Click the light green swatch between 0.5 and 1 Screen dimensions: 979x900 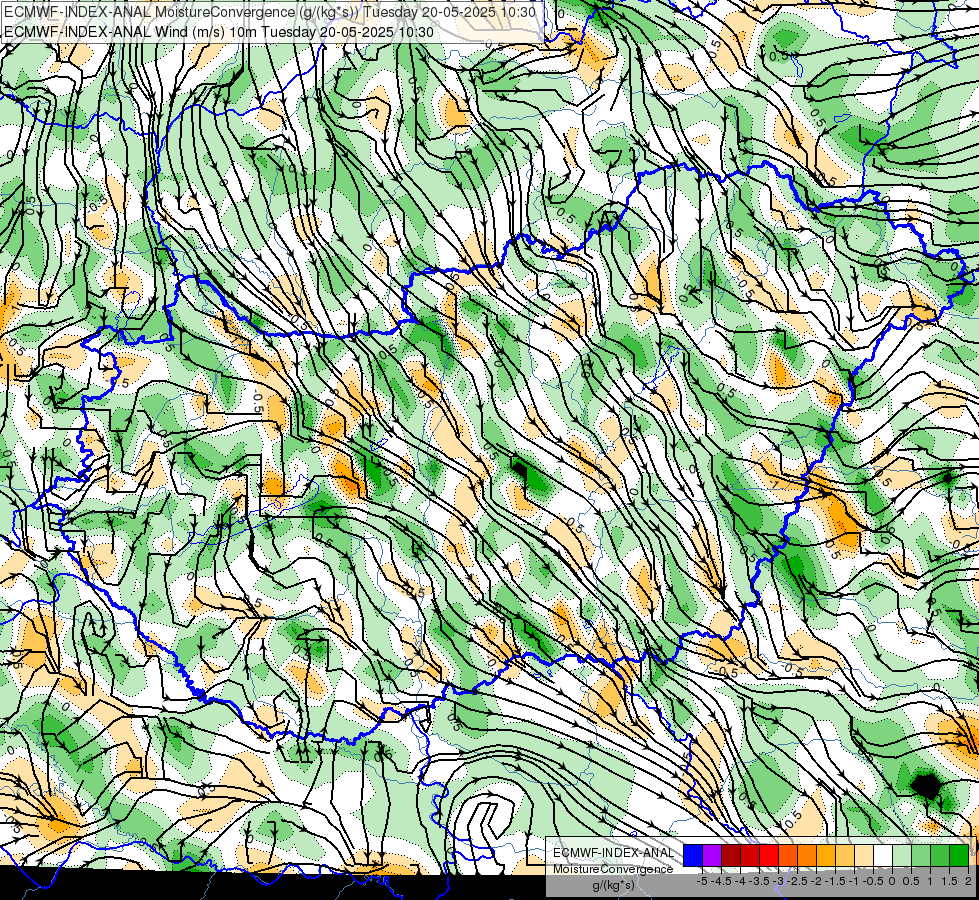tap(921, 856)
